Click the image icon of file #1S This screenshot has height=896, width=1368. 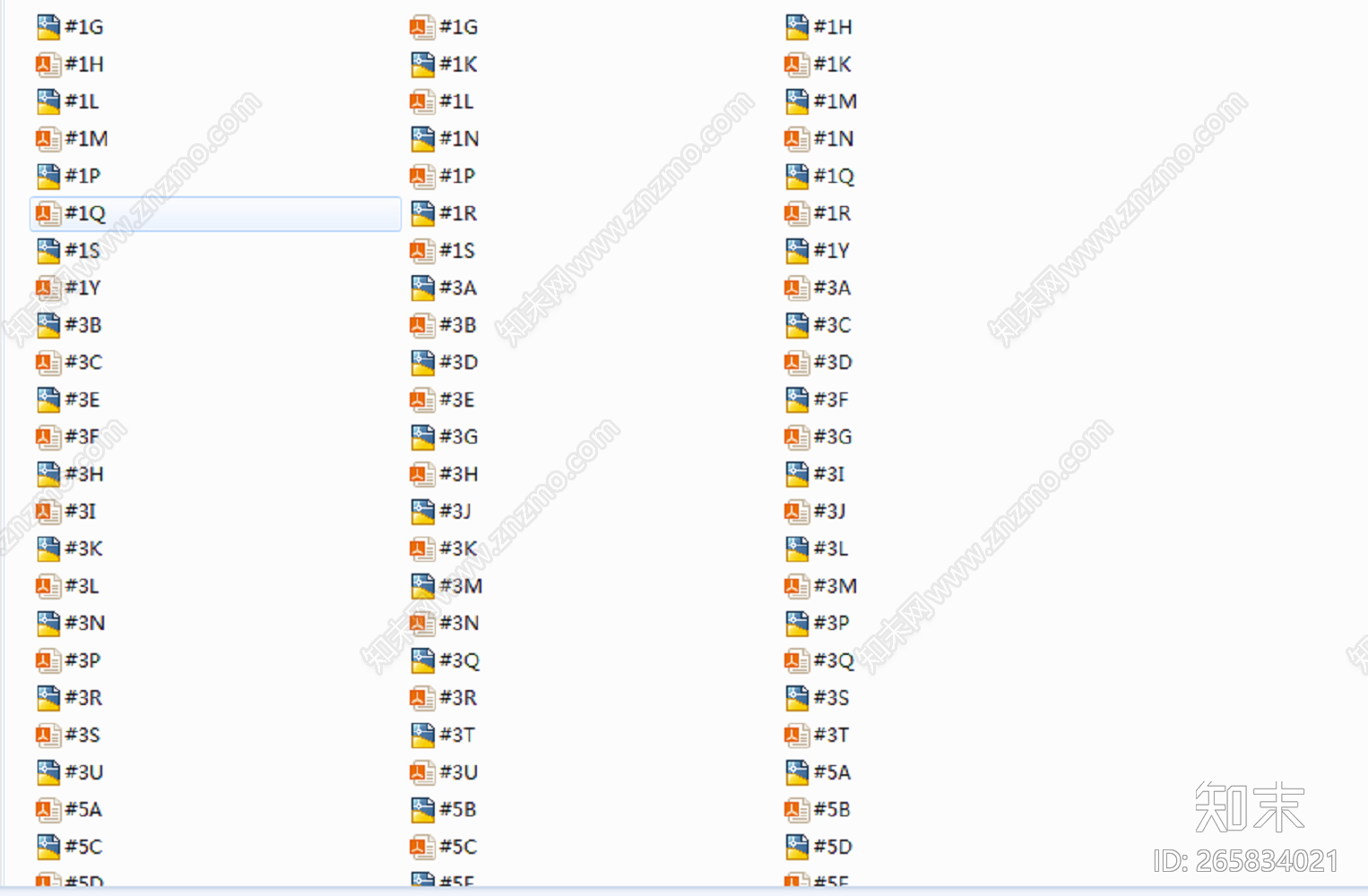(x=48, y=251)
